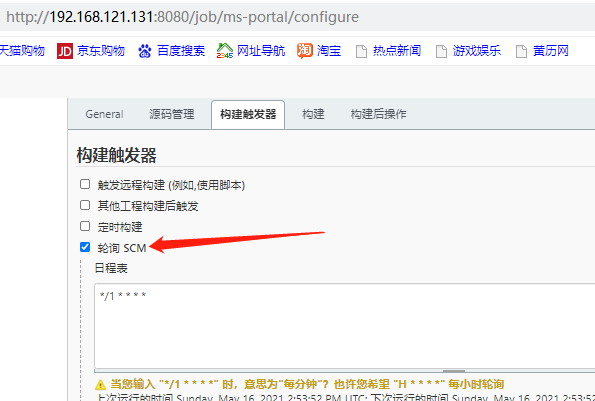Open the 源码管理 tab
The width and height of the screenshot is (595, 401).
pos(172,114)
